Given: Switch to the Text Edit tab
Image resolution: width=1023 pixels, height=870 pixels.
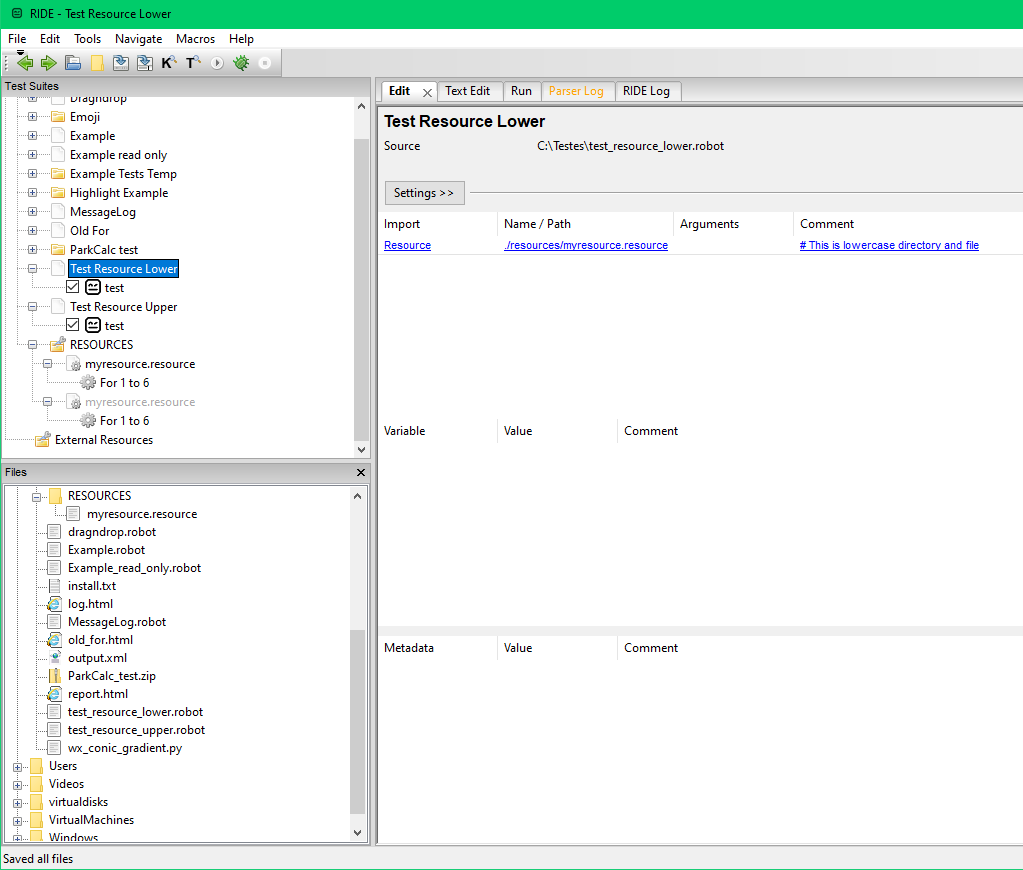Looking at the screenshot, I should point(469,91).
